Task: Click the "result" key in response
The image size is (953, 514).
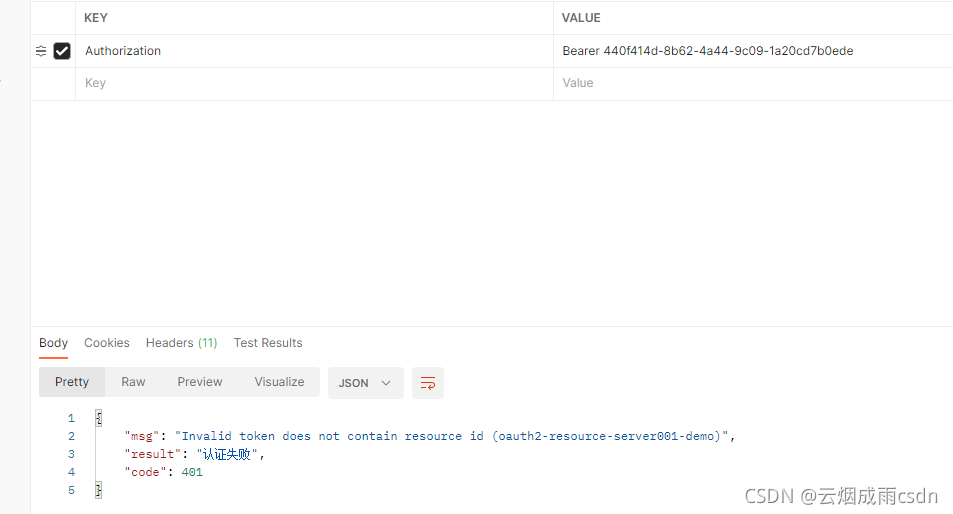Action: pos(153,454)
